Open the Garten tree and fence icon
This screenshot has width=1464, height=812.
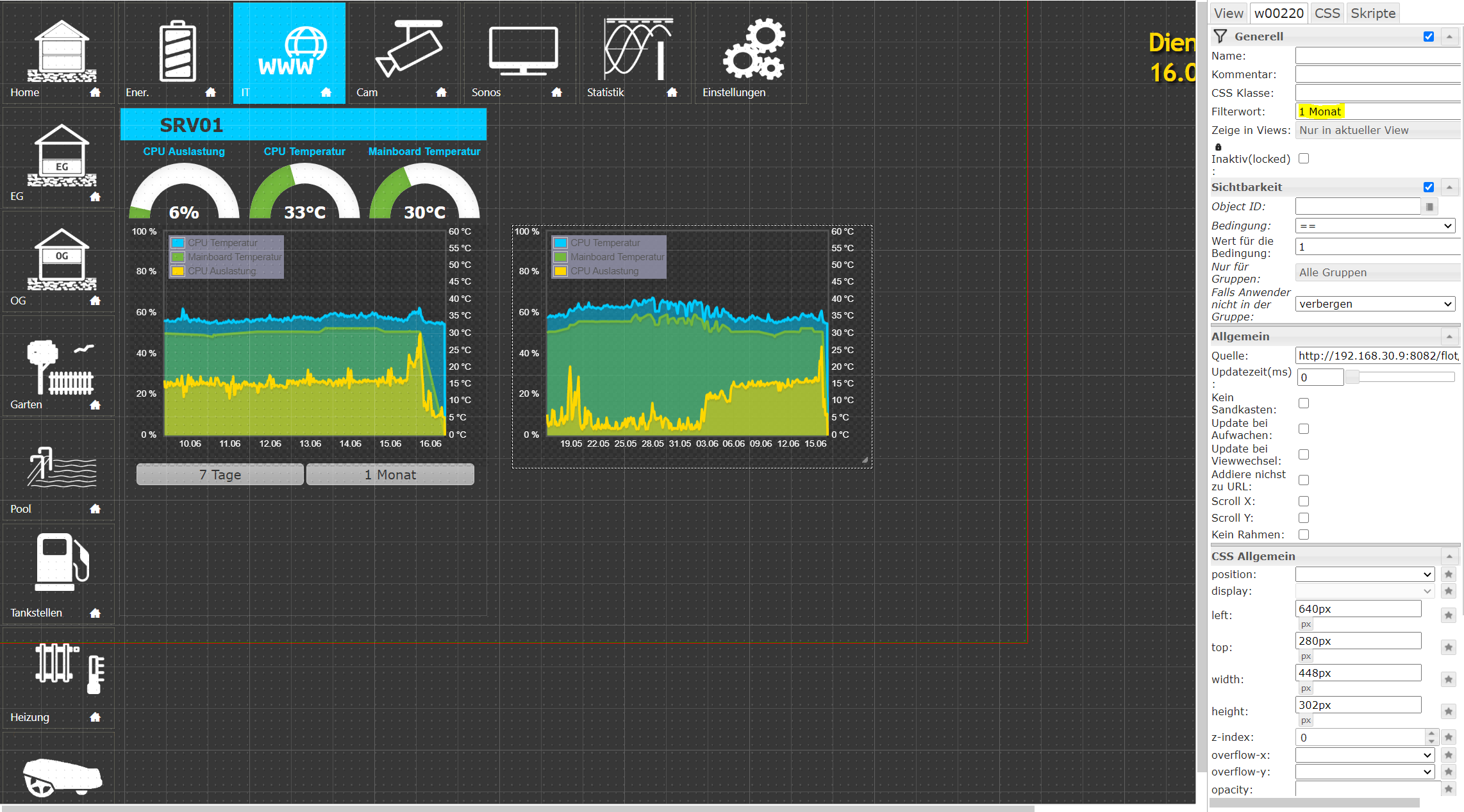pos(61,367)
